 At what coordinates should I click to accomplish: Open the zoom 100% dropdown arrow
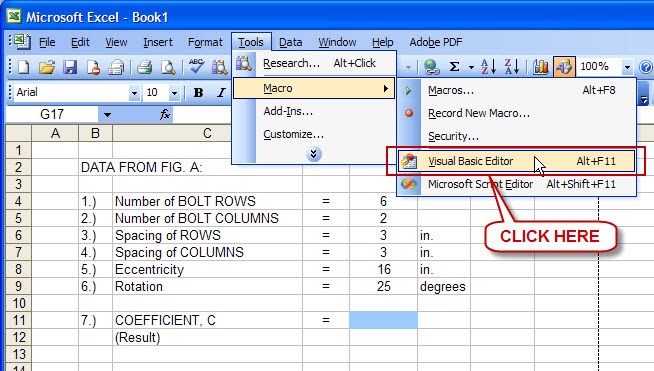pyautogui.click(x=627, y=67)
